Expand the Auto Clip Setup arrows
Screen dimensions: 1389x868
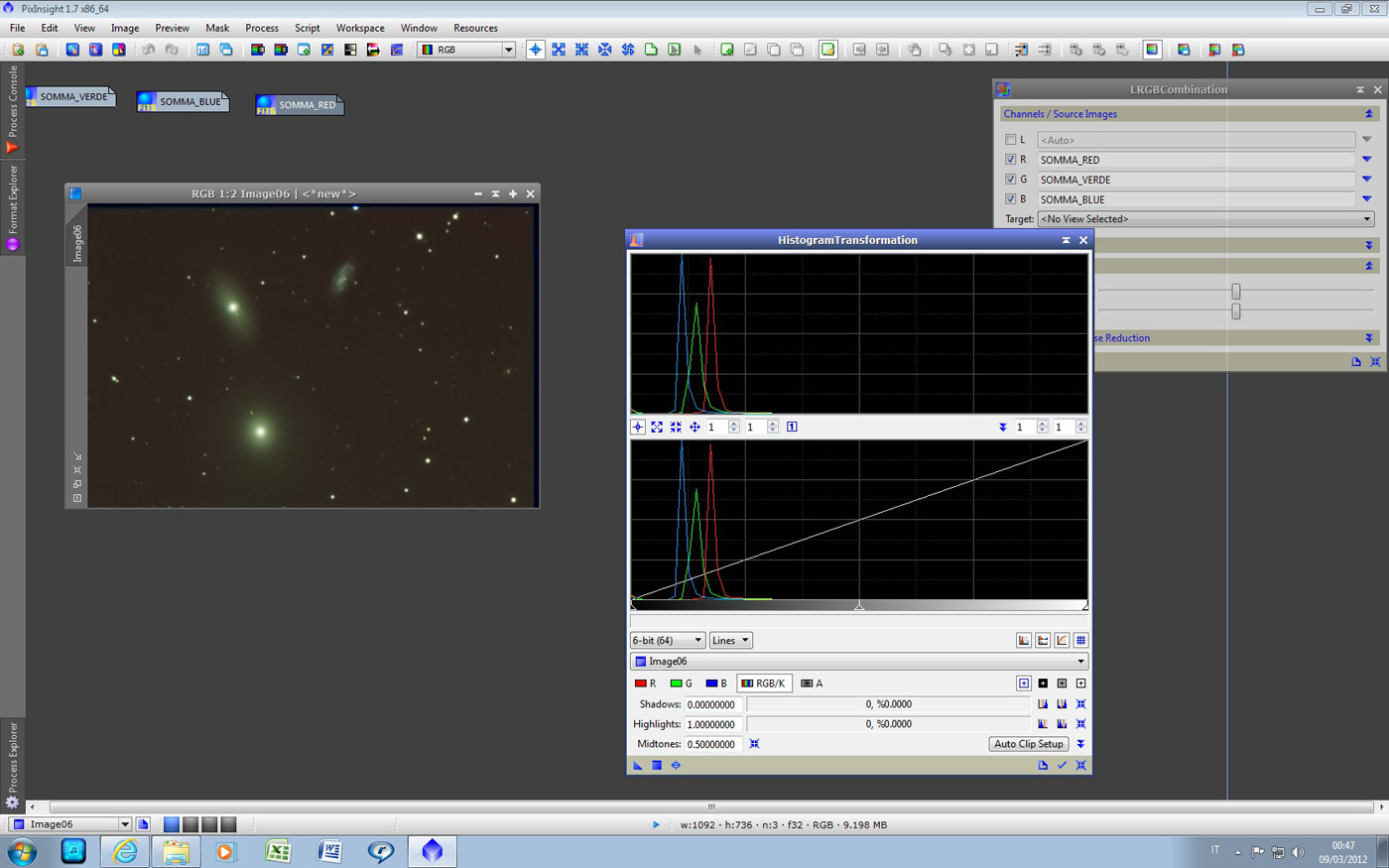1080,744
